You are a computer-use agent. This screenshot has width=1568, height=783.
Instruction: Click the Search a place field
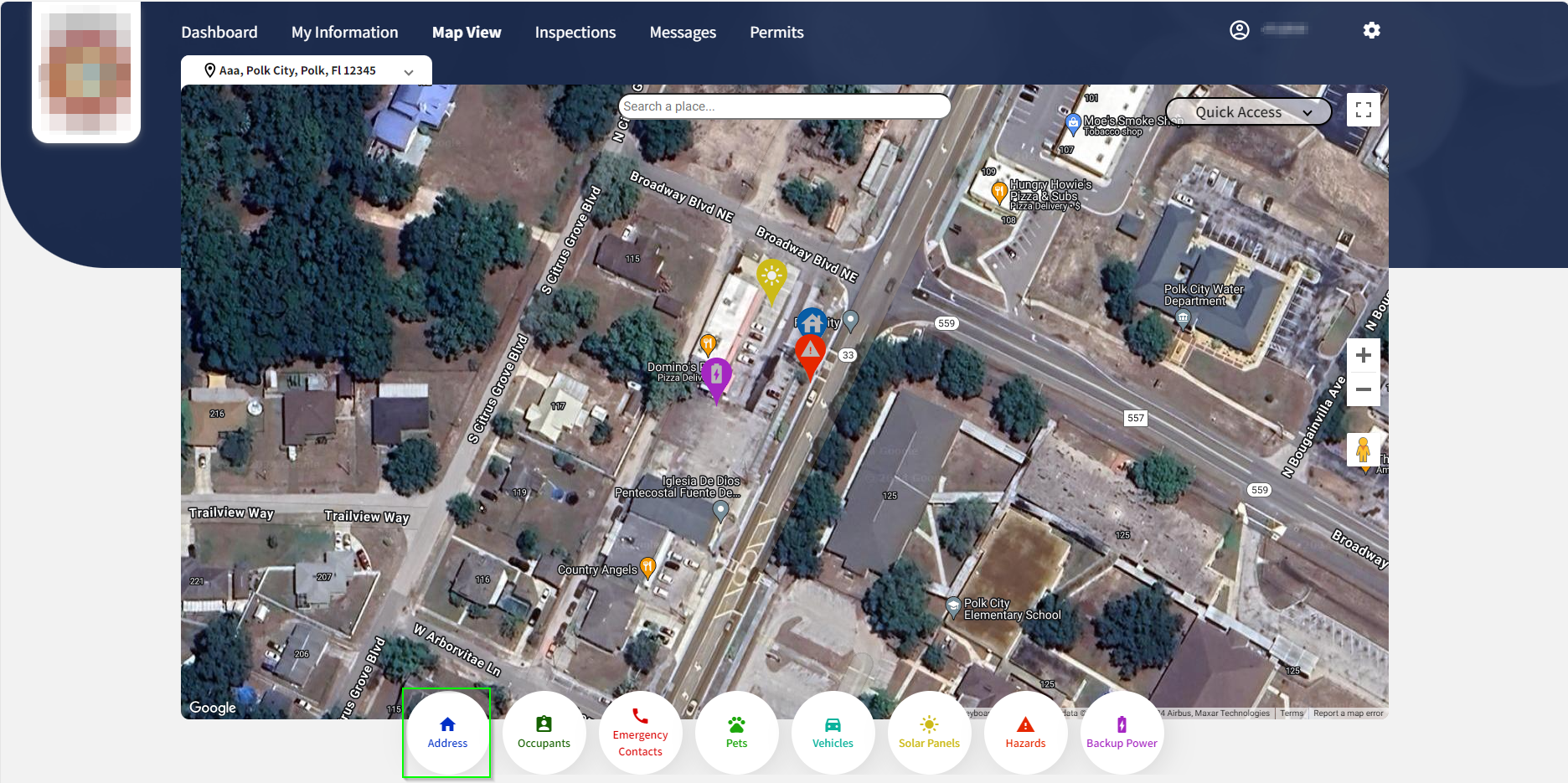784,106
